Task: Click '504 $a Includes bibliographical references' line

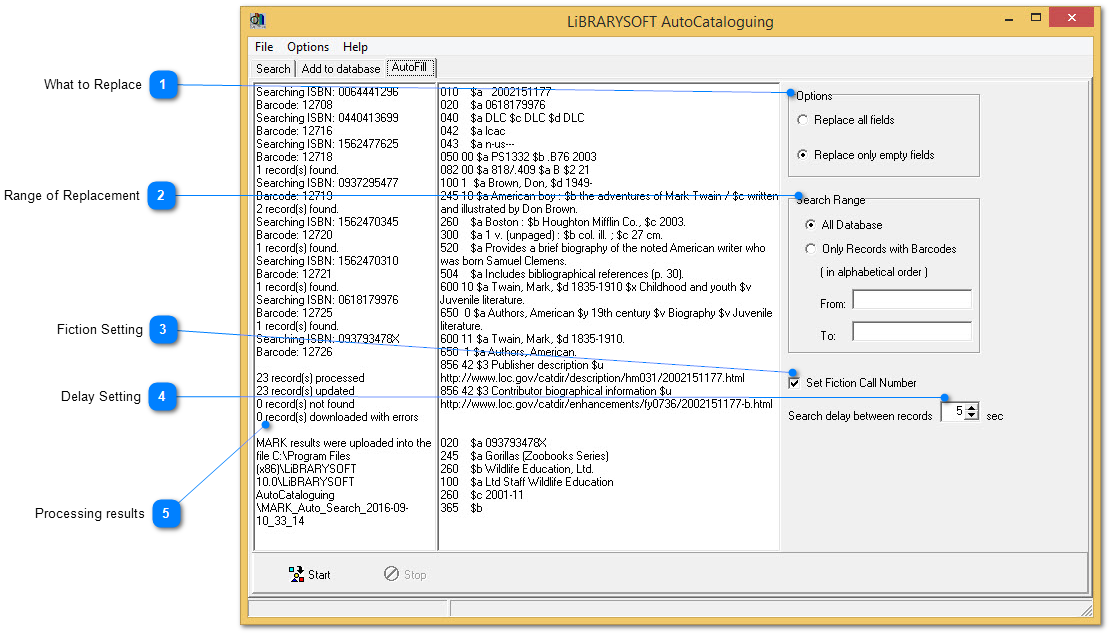Action: point(562,274)
